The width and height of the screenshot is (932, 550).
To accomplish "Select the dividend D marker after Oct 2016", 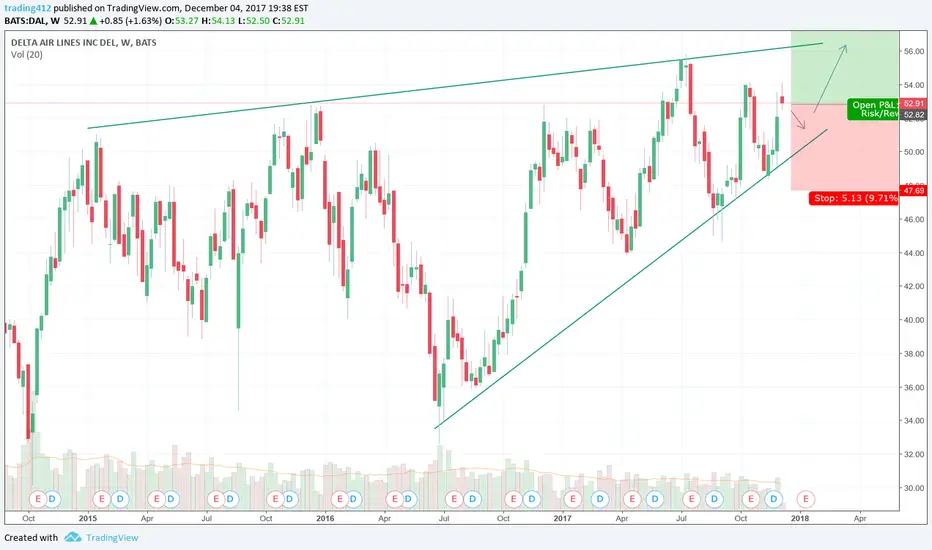I will [532, 499].
